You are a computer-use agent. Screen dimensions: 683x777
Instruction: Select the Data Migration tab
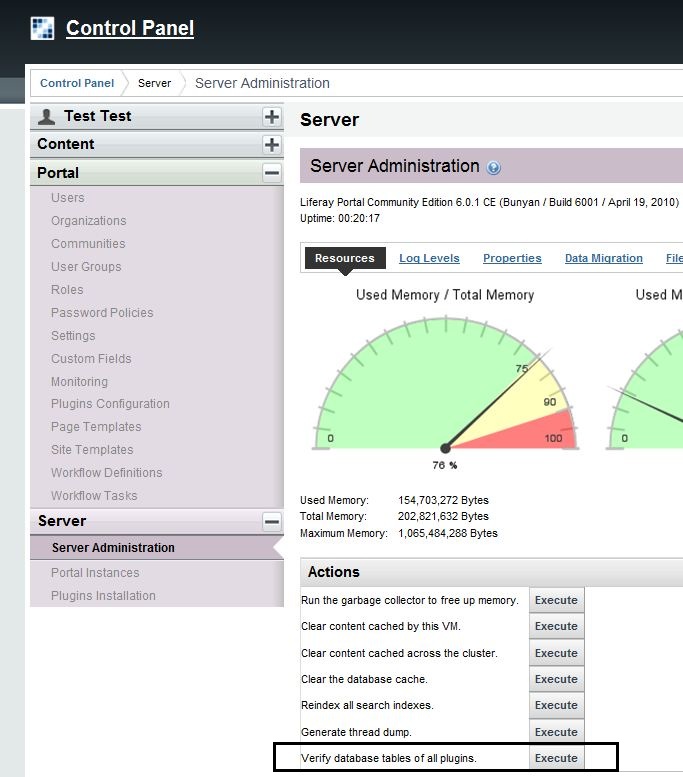603,258
